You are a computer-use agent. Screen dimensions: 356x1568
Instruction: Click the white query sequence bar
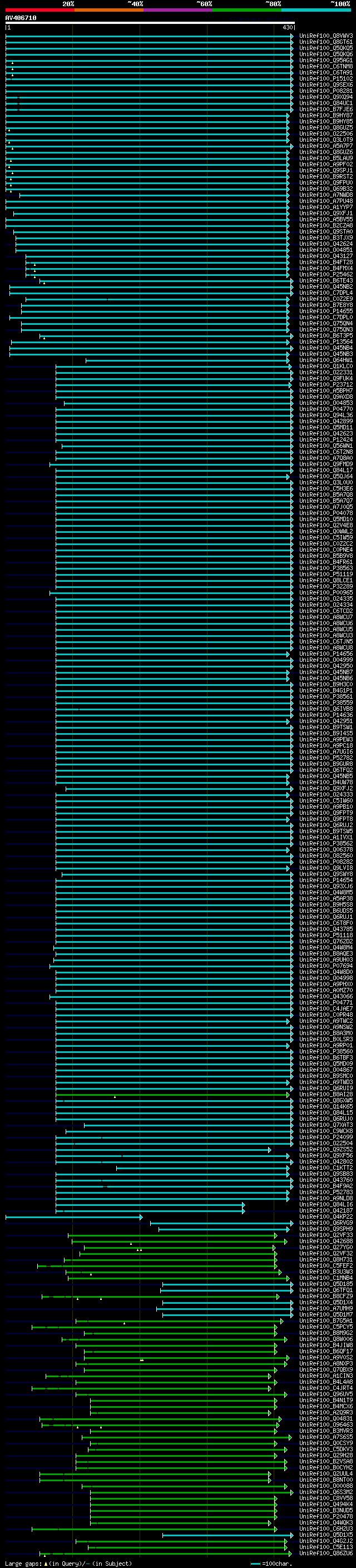point(150,23)
